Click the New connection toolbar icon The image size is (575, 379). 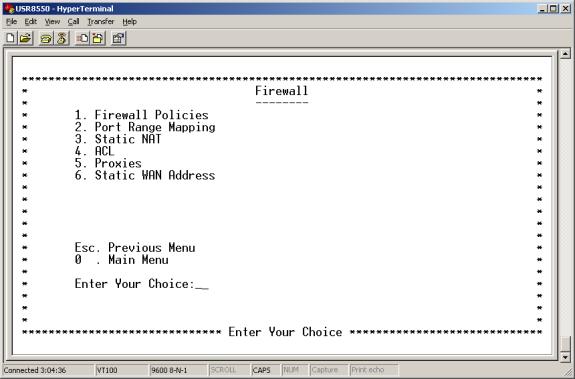(x=10, y=38)
